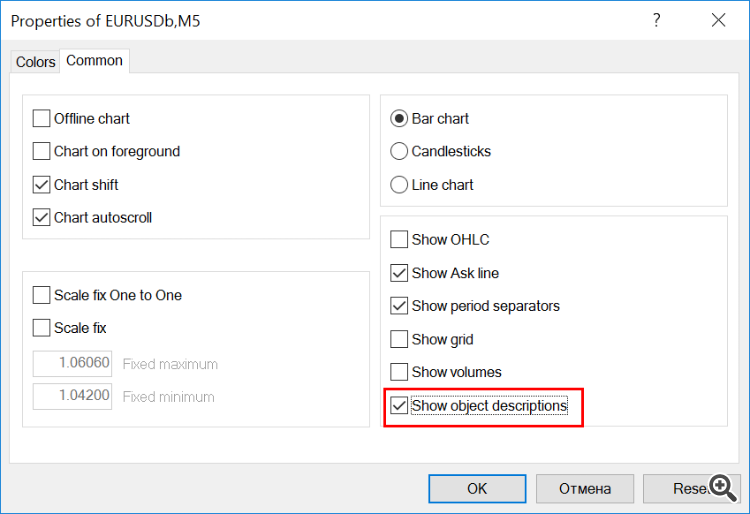This screenshot has height=514, width=750.
Task: Close the Properties dialog window
Action: coord(718,20)
